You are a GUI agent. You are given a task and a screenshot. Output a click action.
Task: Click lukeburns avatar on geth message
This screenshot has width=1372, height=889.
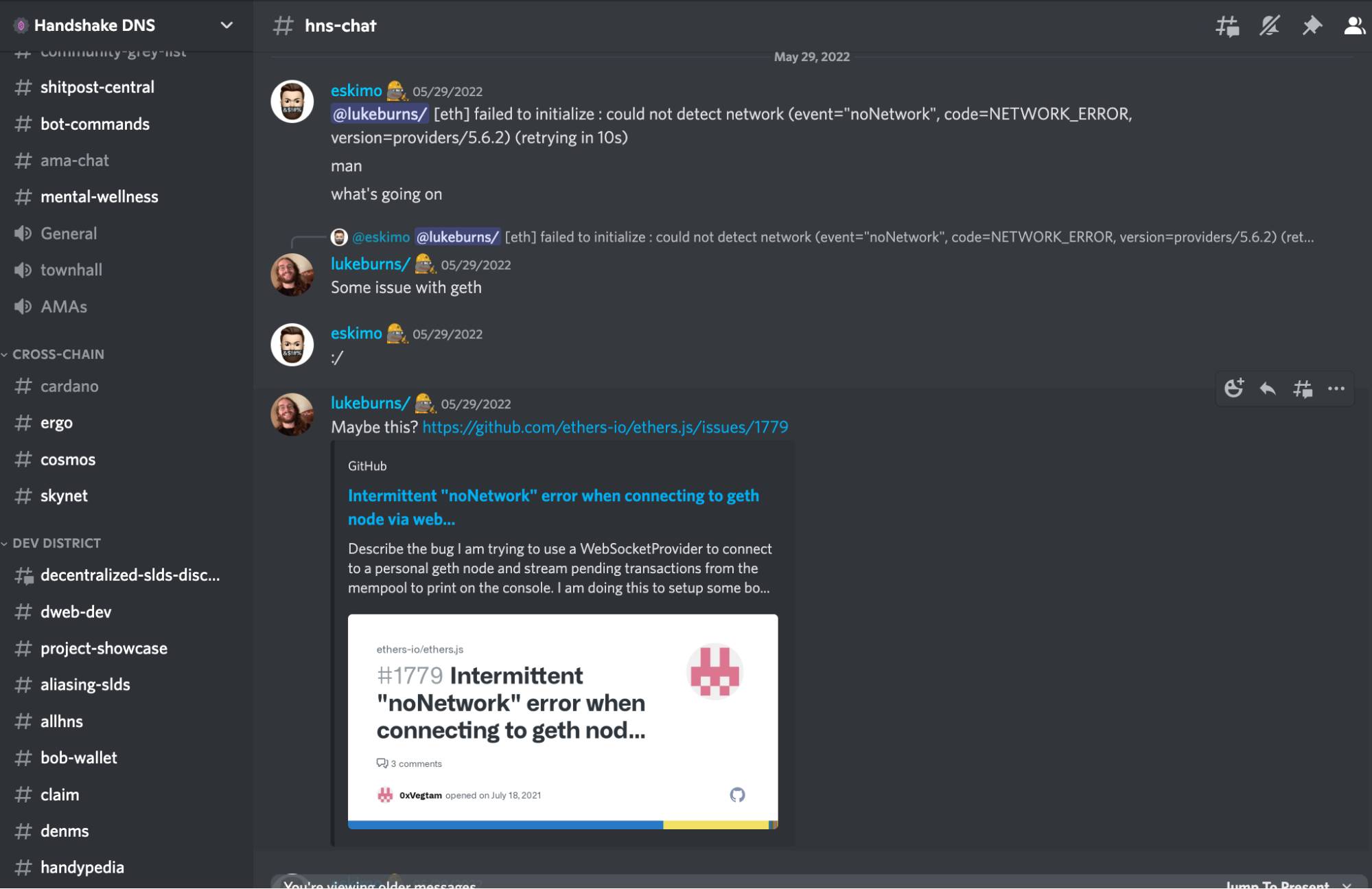click(x=292, y=275)
